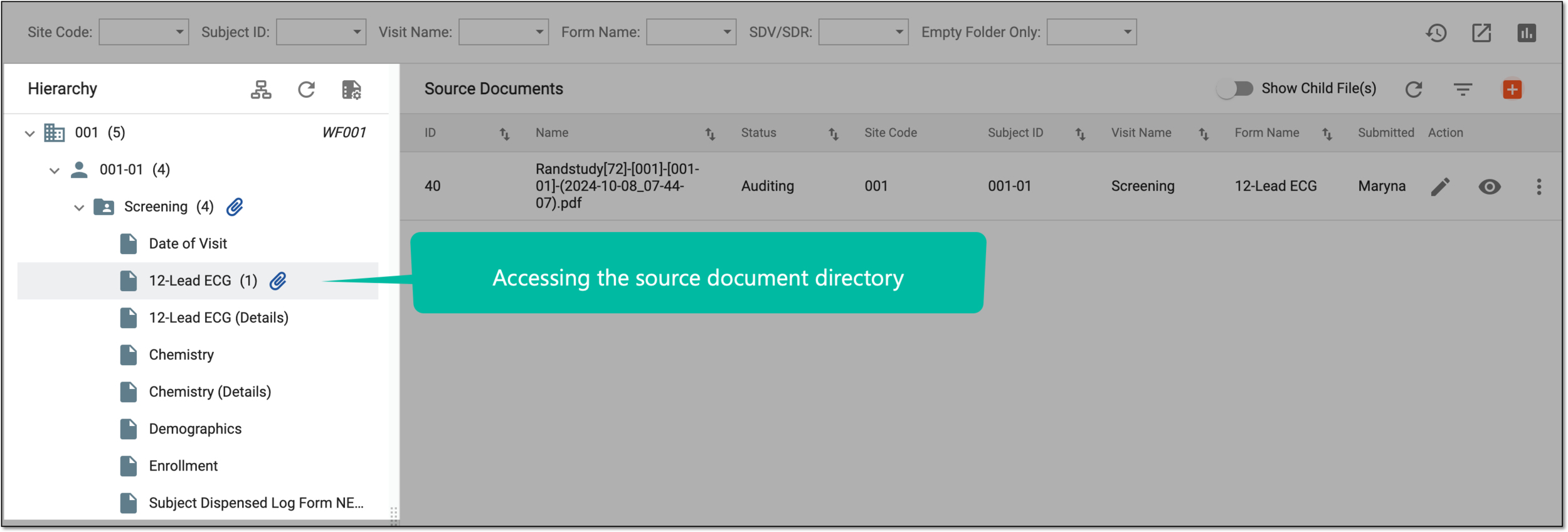Select the Demographics form

click(195, 428)
